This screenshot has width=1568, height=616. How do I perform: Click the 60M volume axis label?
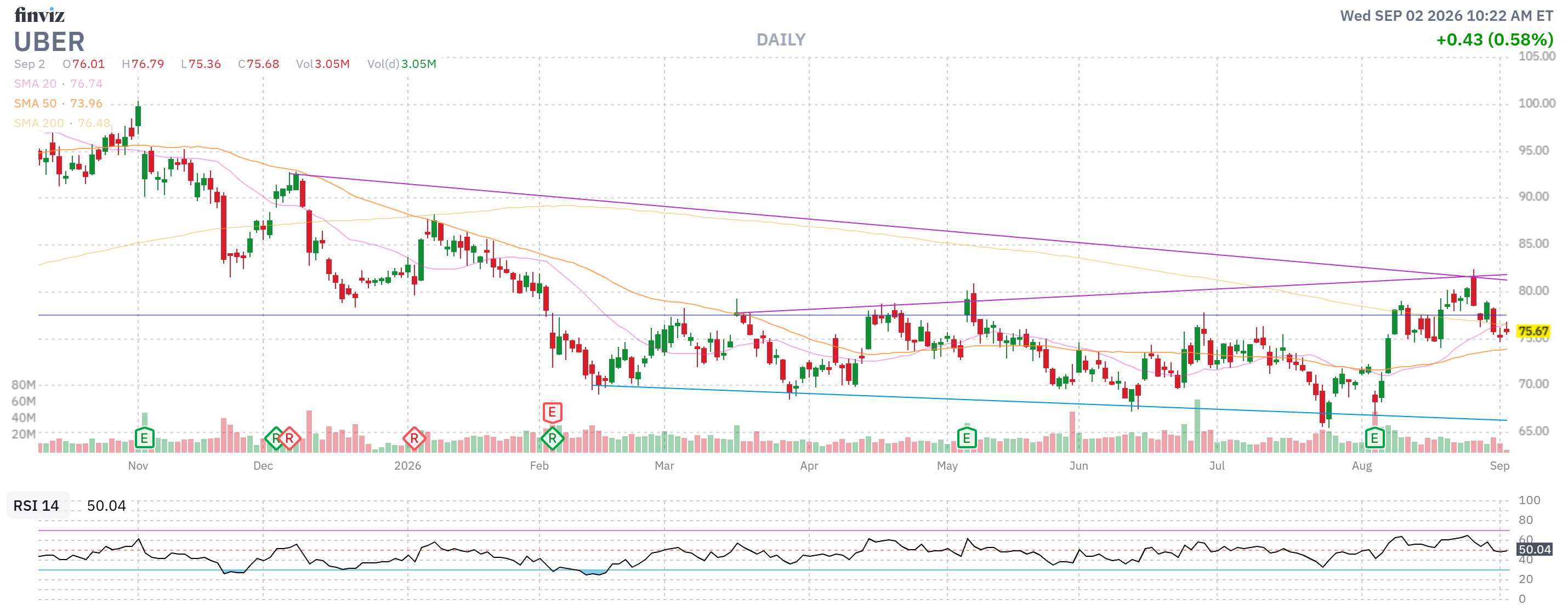pos(24,401)
